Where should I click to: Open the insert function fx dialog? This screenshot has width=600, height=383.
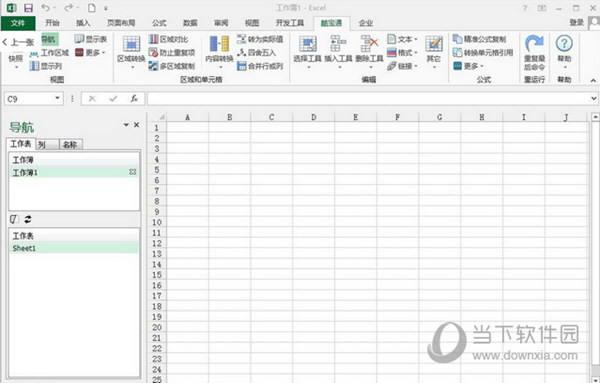point(134,99)
